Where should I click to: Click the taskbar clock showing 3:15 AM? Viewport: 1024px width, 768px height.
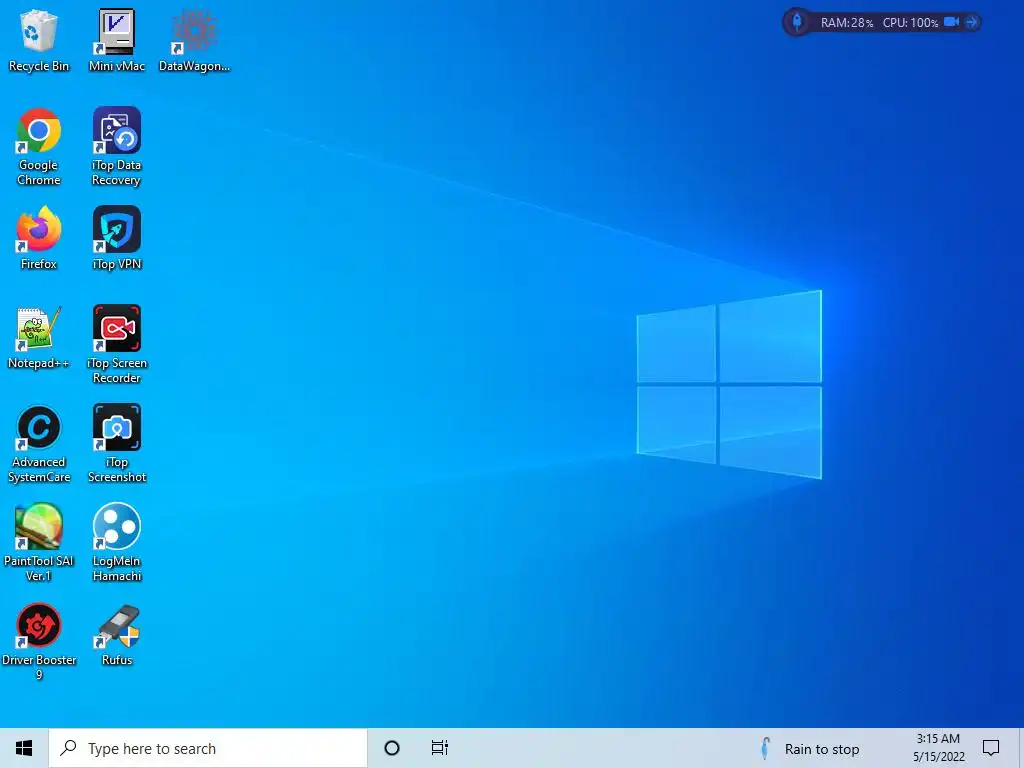(938, 748)
